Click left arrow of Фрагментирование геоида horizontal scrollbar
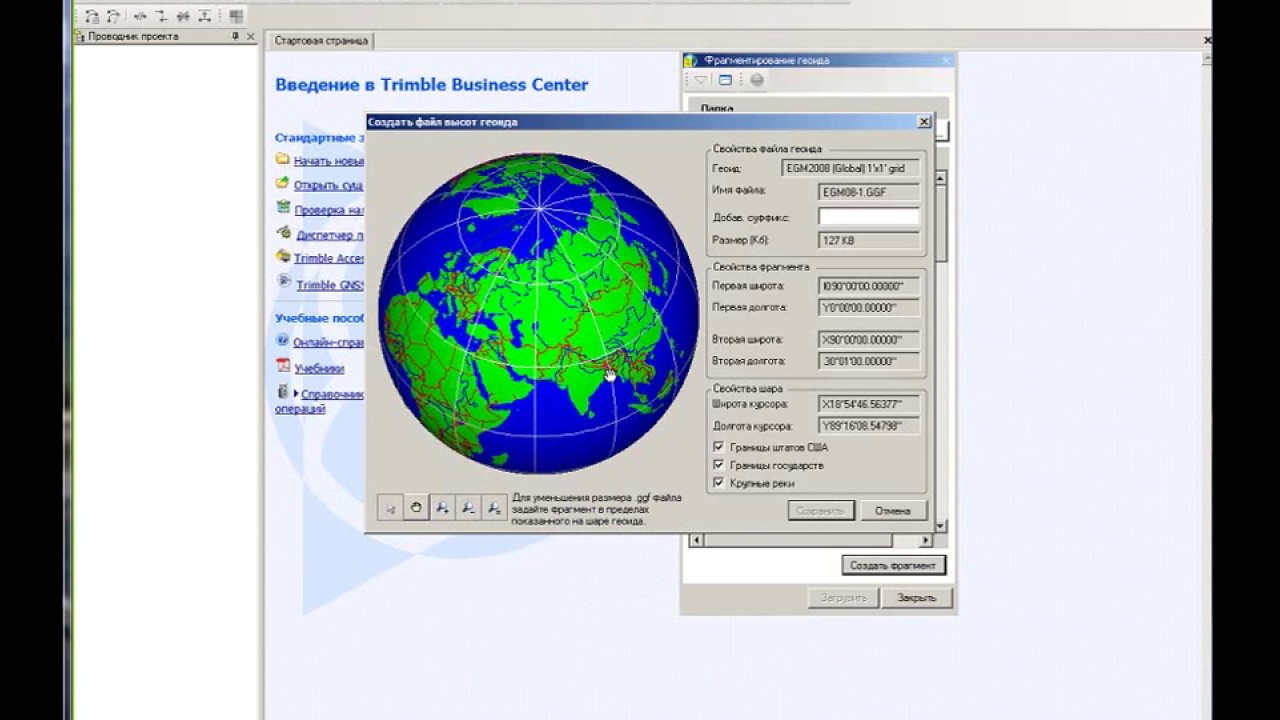Screen dimensions: 1280x720 (x=697, y=540)
